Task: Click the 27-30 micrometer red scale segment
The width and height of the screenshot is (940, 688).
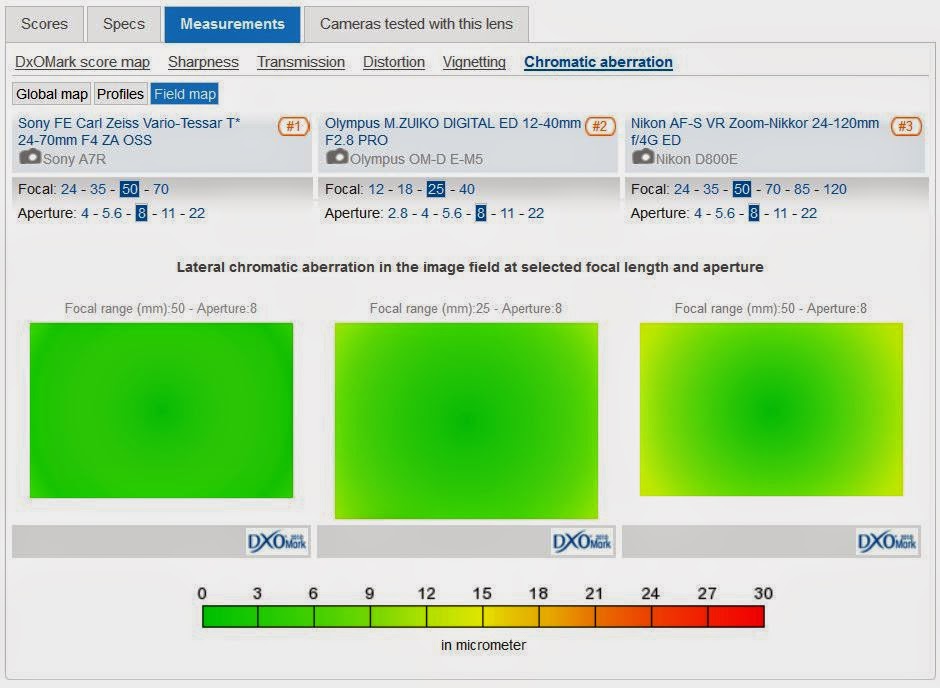Action: pyautogui.click(x=736, y=617)
